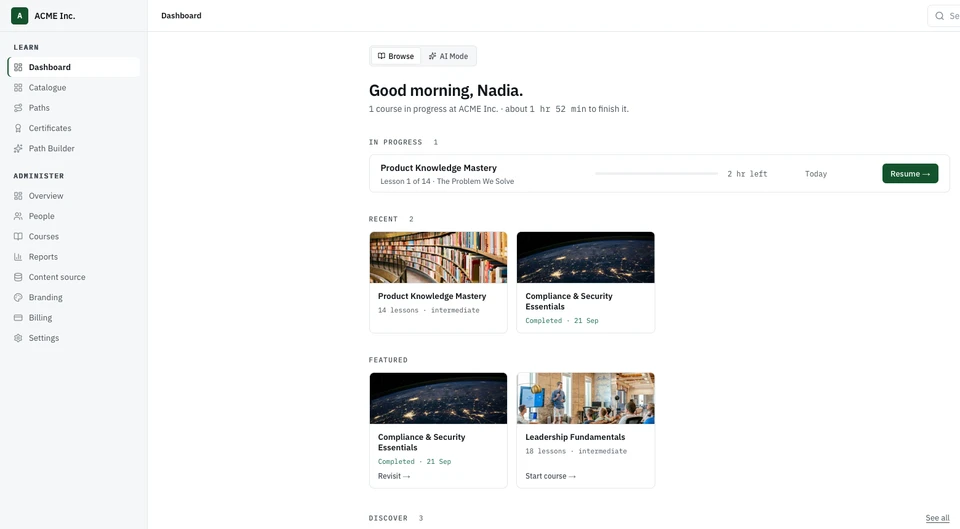Go to Paths section
The width and height of the screenshot is (960, 529).
tap(73, 108)
